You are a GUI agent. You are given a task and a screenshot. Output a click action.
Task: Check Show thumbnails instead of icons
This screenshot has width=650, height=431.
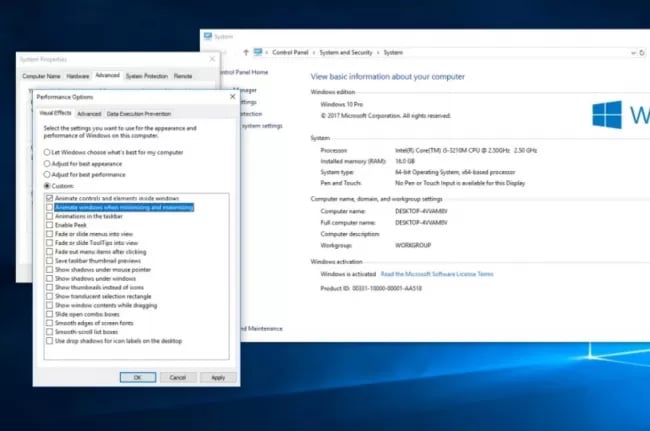point(50,287)
